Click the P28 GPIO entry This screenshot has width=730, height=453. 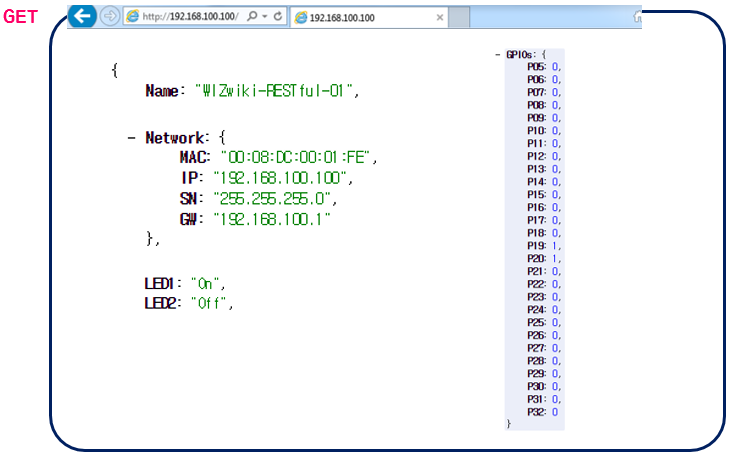pyautogui.click(x=544, y=361)
